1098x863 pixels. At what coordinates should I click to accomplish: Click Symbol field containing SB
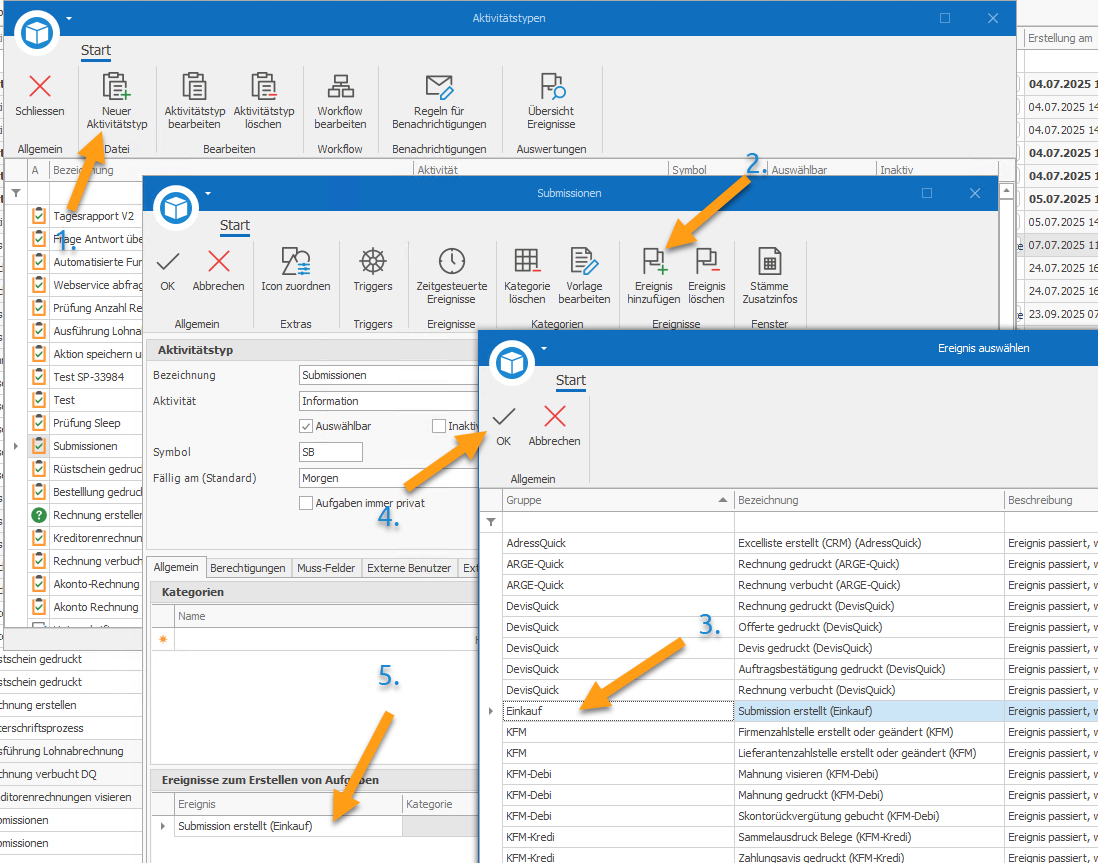click(x=331, y=453)
